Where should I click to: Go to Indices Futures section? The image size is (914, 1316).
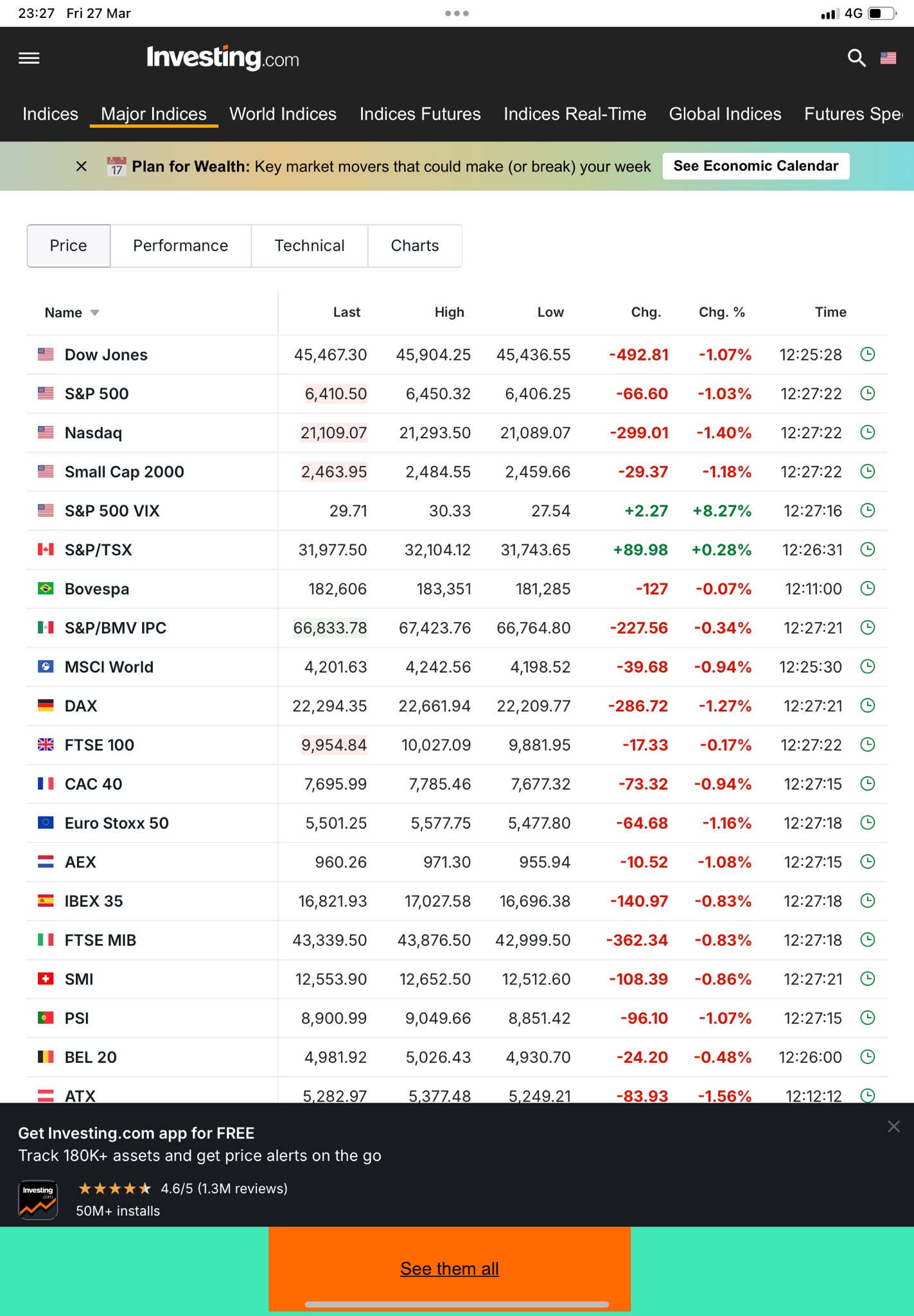[x=420, y=114]
